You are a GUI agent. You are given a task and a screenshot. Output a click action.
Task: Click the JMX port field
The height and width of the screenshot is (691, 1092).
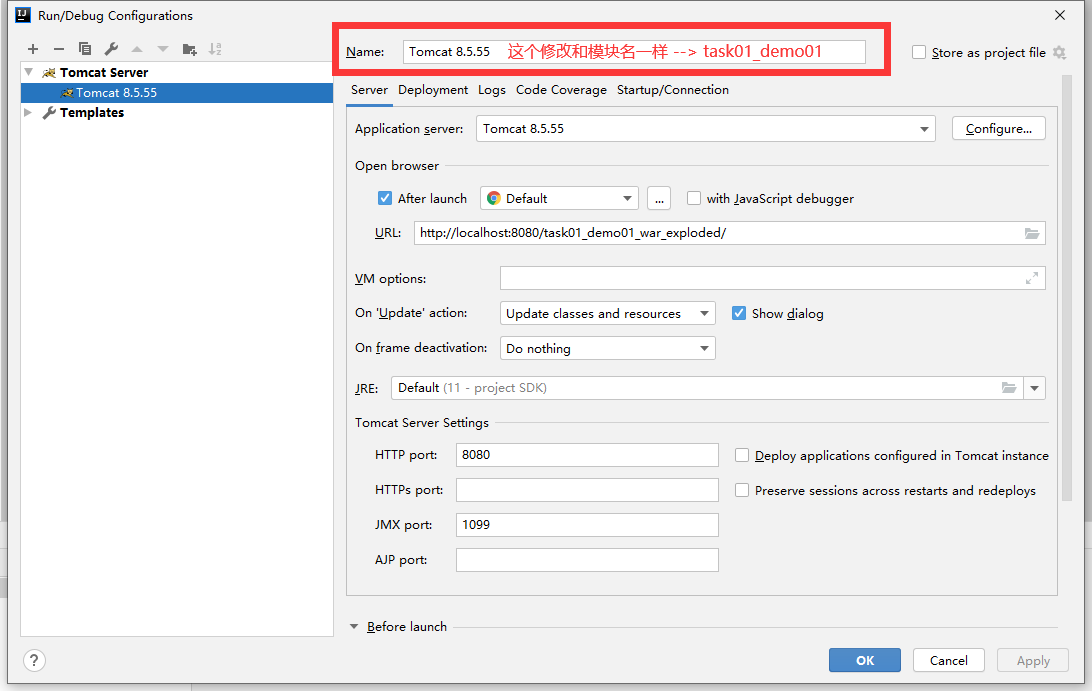point(587,525)
